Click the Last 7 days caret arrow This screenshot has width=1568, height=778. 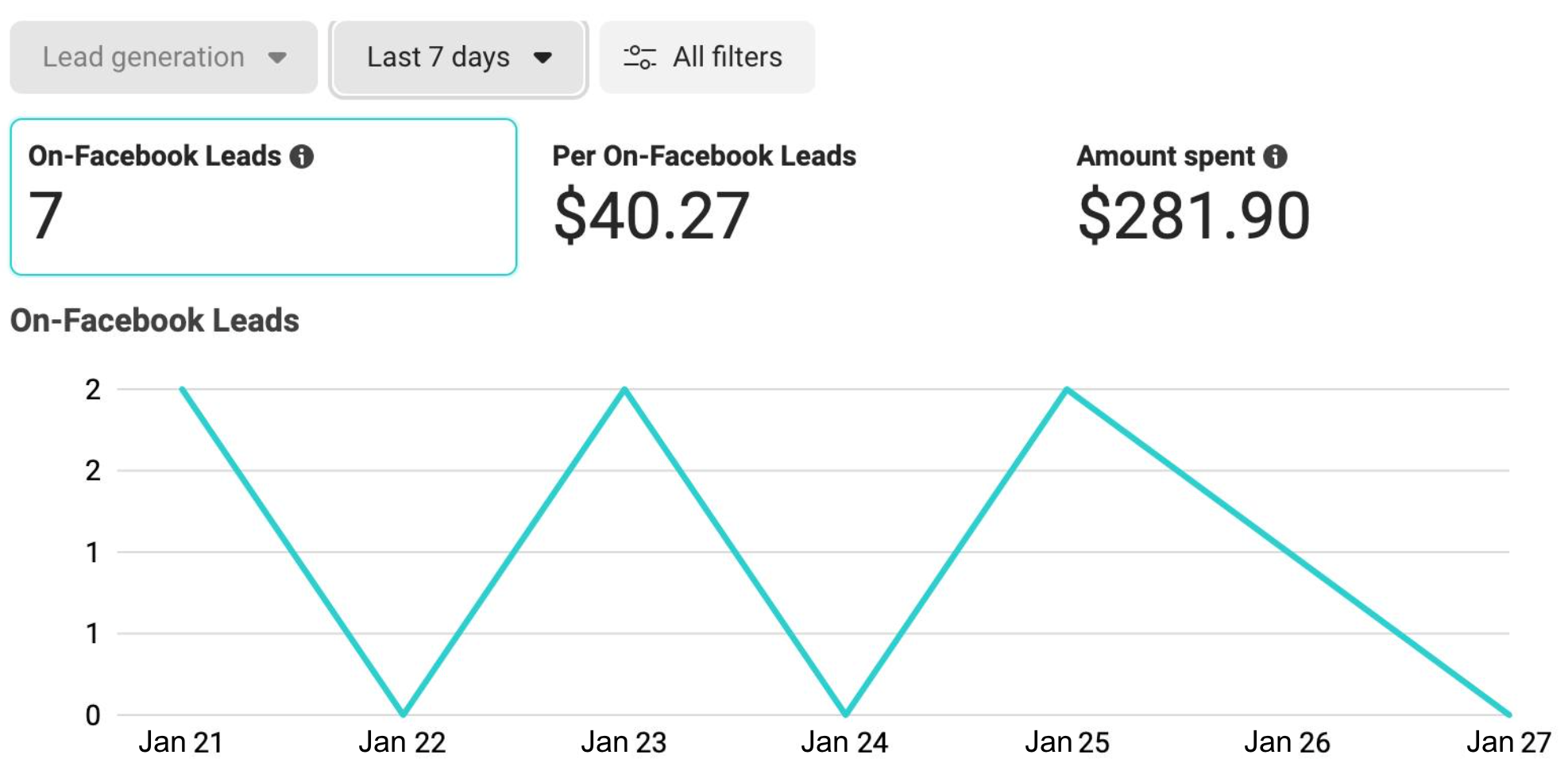coord(543,57)
